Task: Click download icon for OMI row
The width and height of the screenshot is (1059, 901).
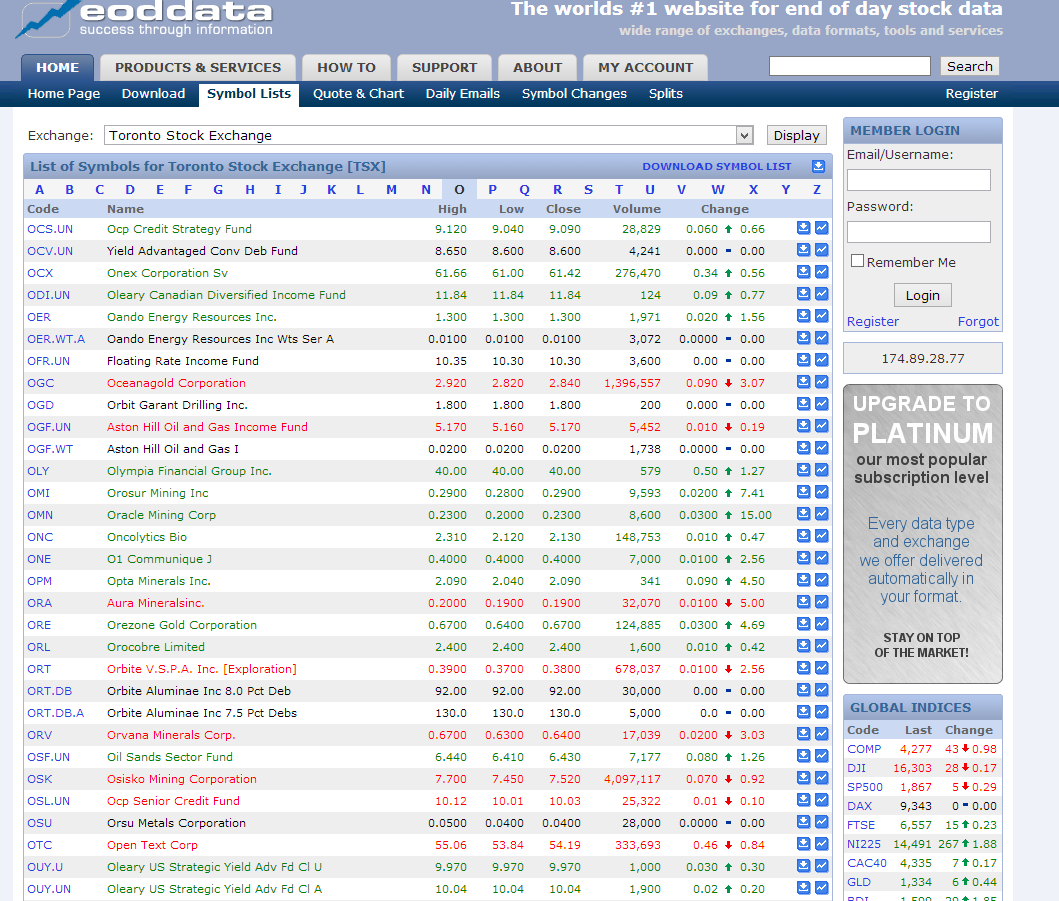Action: (x=803, y=492)
